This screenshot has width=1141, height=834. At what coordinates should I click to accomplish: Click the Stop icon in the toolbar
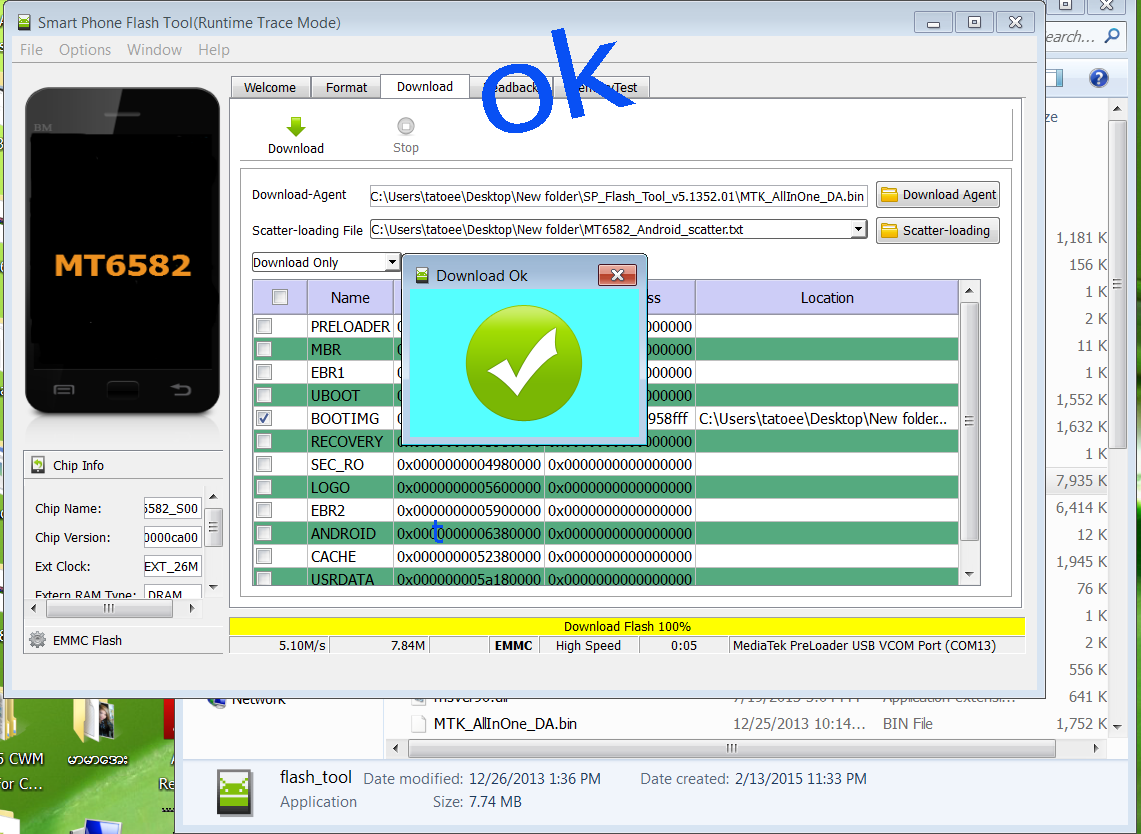(405, 126)
